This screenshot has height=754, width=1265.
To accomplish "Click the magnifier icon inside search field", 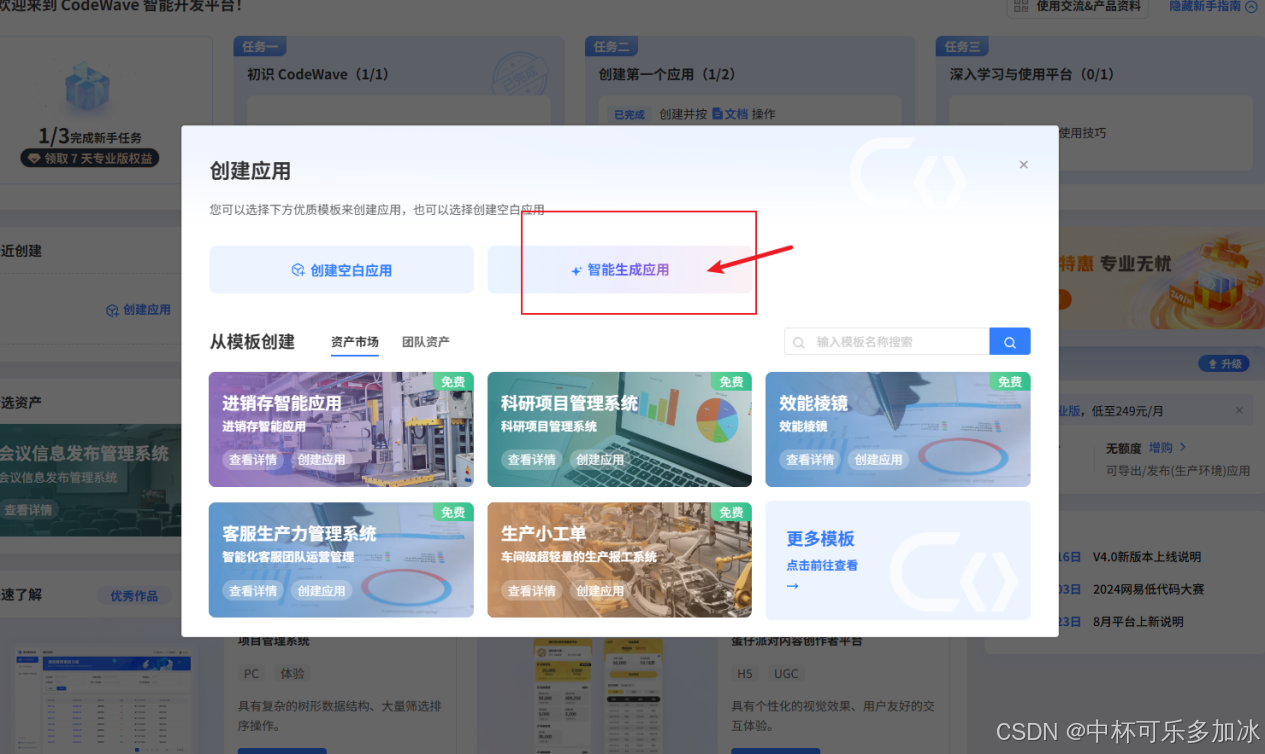I will coord(799,342).
